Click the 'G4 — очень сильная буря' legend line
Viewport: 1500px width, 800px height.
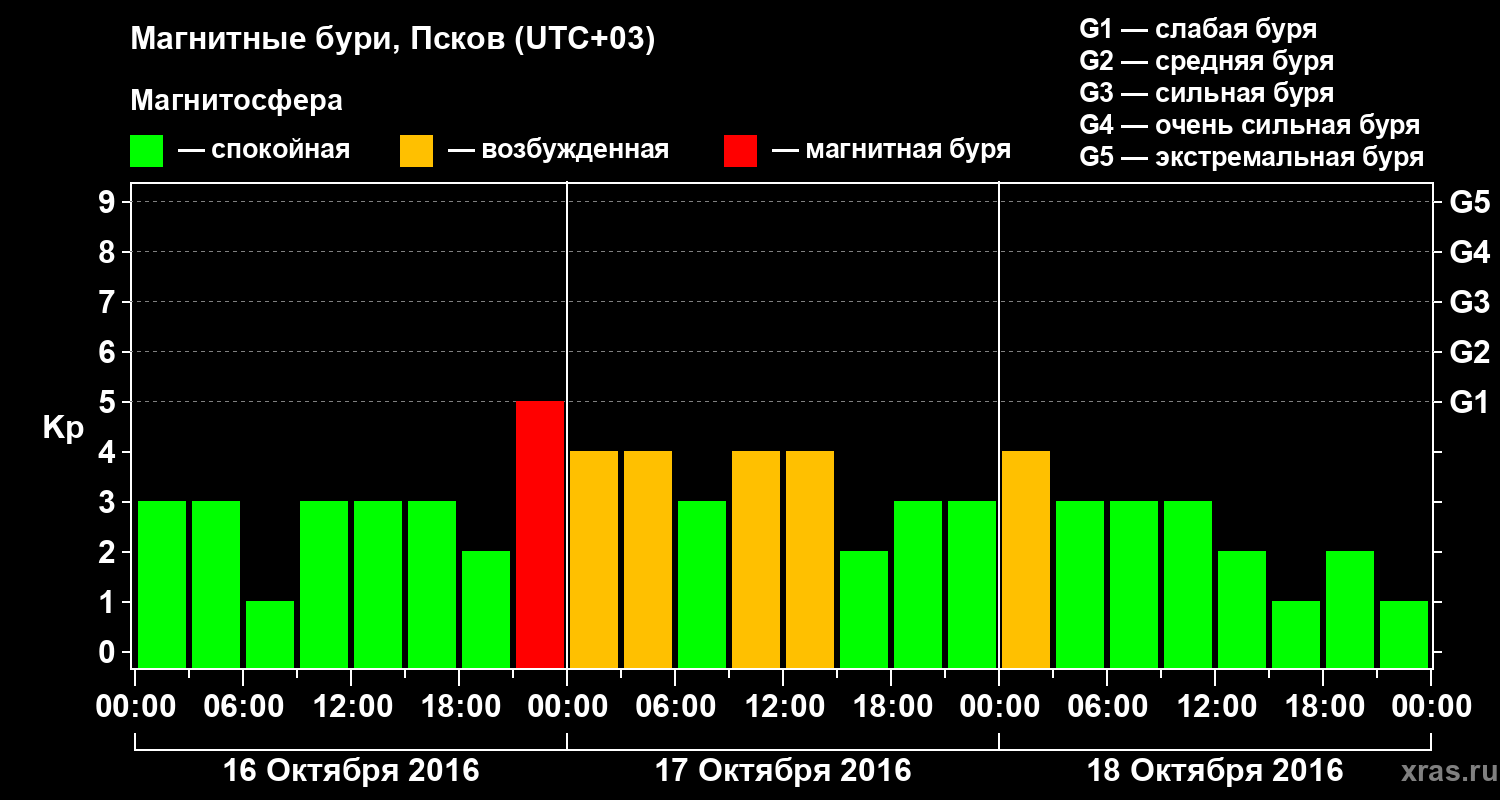click(1249, 125)
